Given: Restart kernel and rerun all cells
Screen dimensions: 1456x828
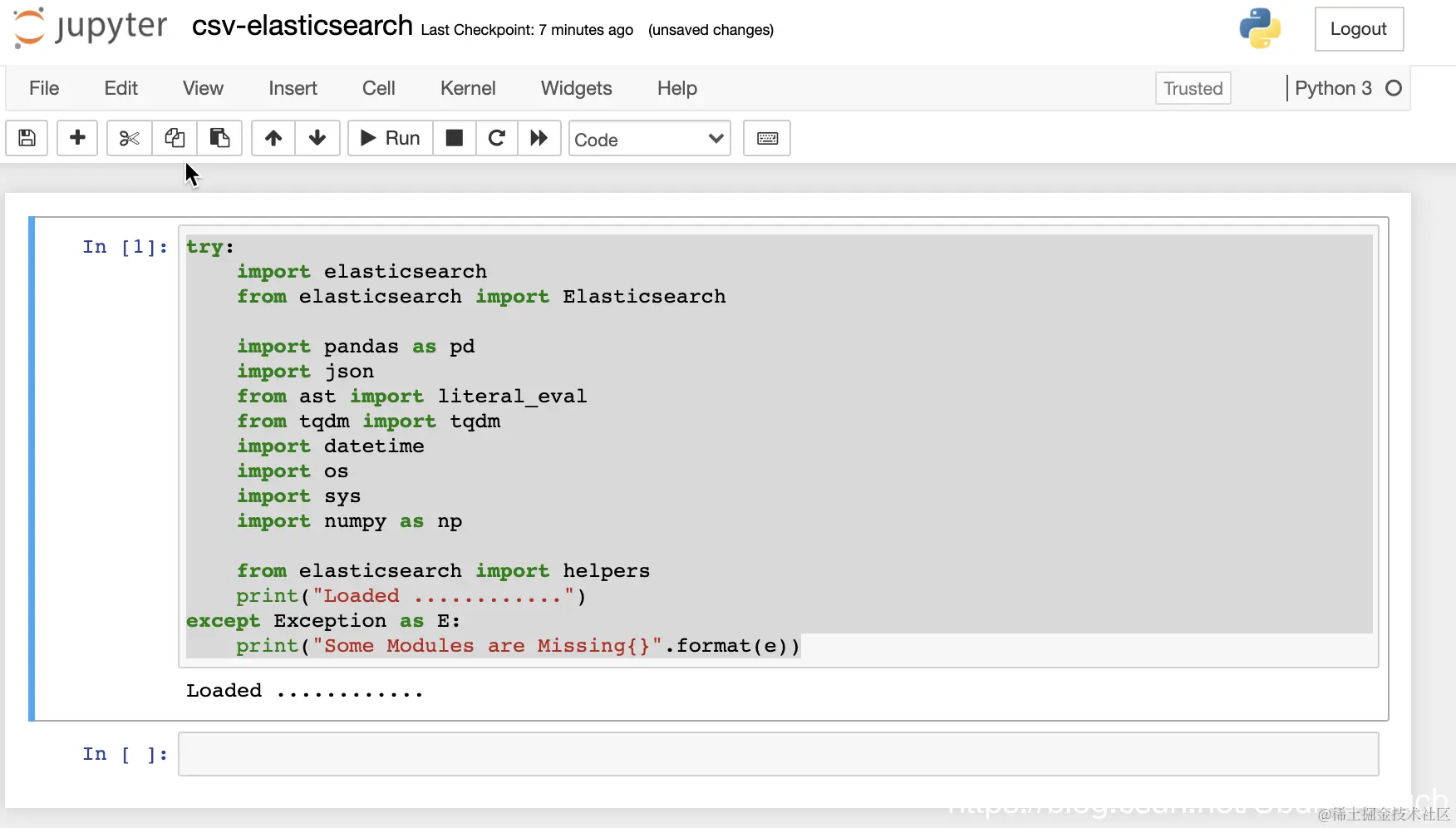Looking at the screenshot, I should (x=539, y=138).
